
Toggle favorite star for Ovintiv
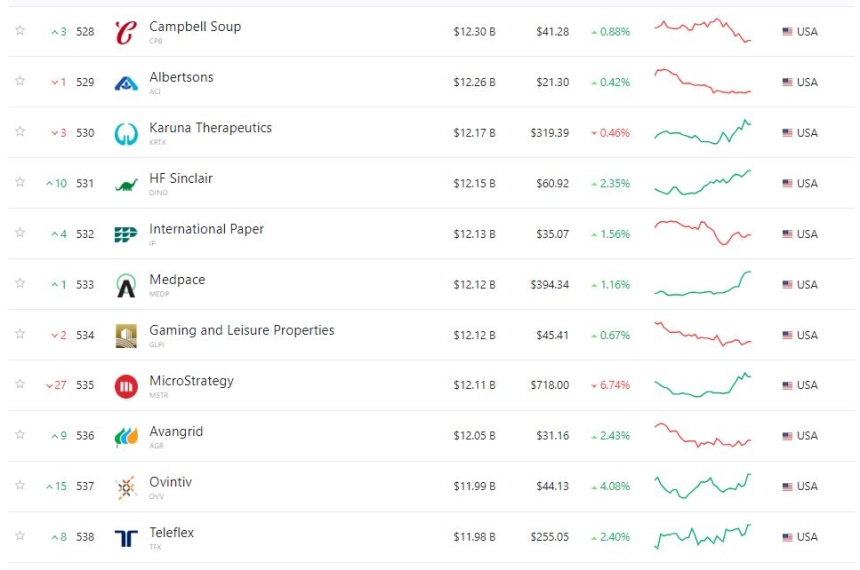[x=20, y=485]
